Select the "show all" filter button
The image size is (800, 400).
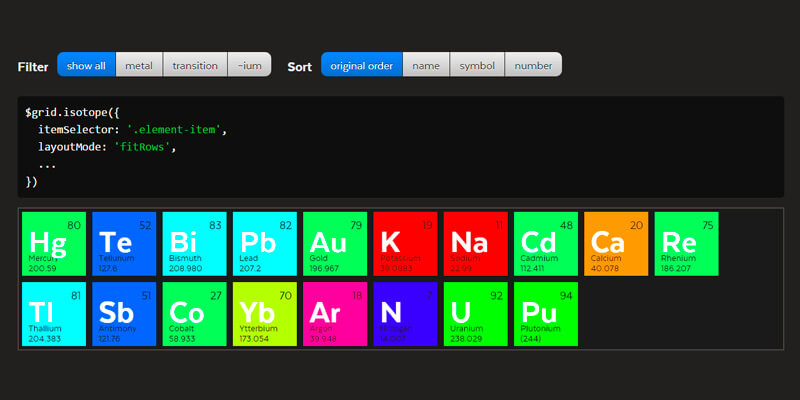(86, 65)
